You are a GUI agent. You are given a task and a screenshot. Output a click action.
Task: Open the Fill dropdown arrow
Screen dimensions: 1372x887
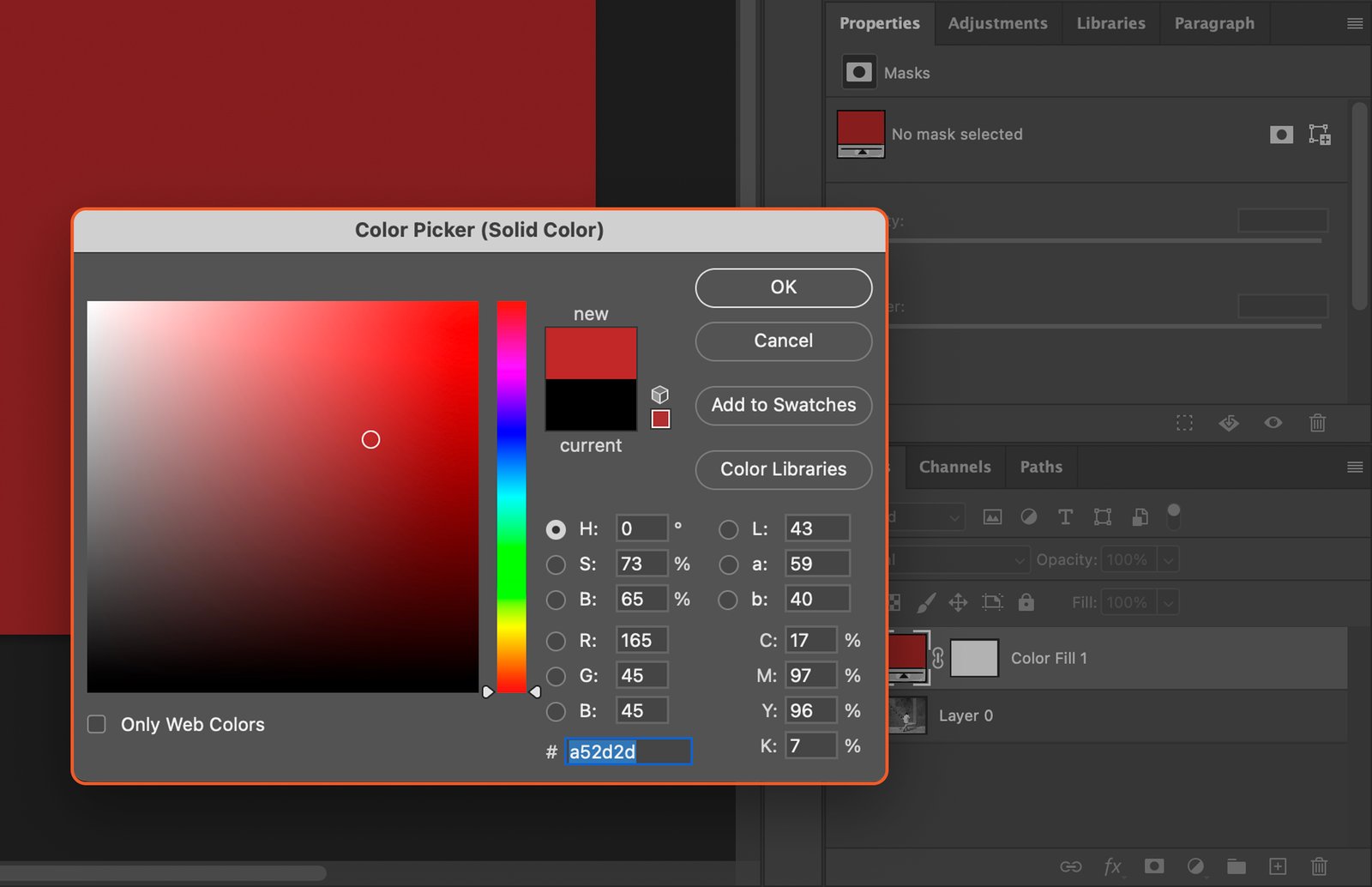(x=1167, y=603)
